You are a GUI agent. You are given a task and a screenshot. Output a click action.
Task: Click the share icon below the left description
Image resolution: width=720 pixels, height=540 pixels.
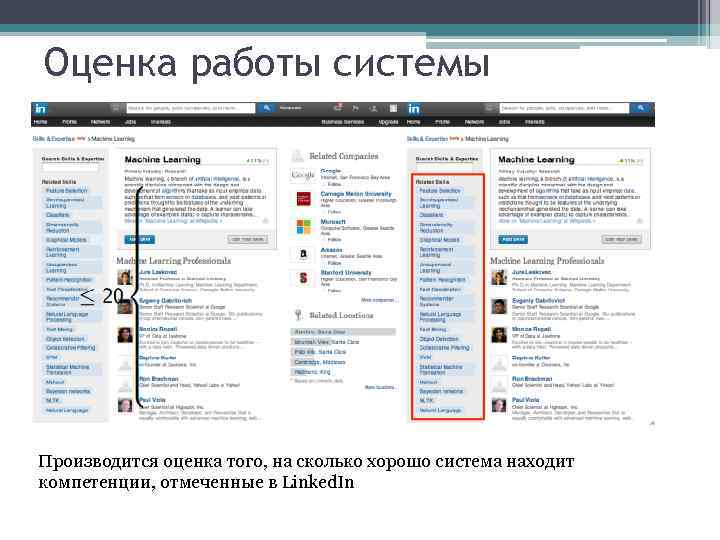click(x=265, y=221)
